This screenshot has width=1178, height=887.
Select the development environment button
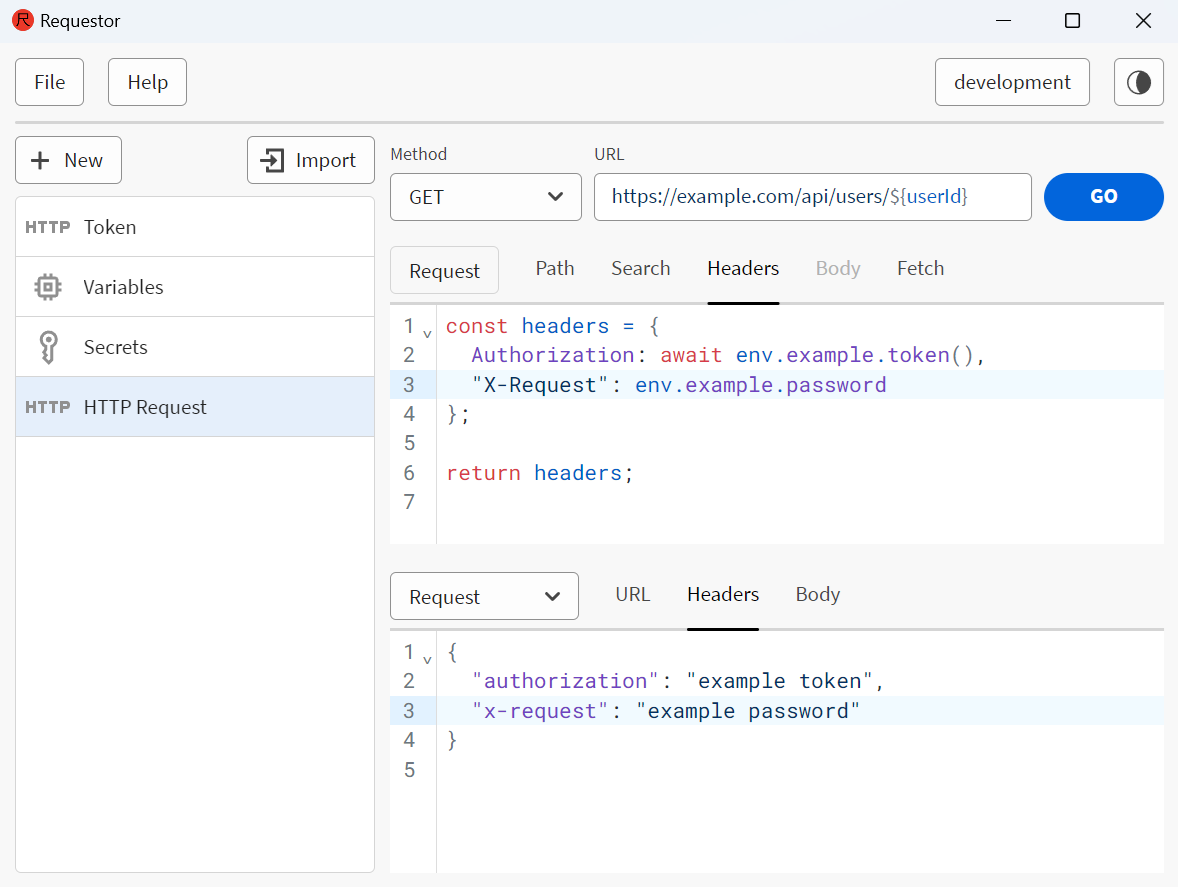(x=1012, y=82)
